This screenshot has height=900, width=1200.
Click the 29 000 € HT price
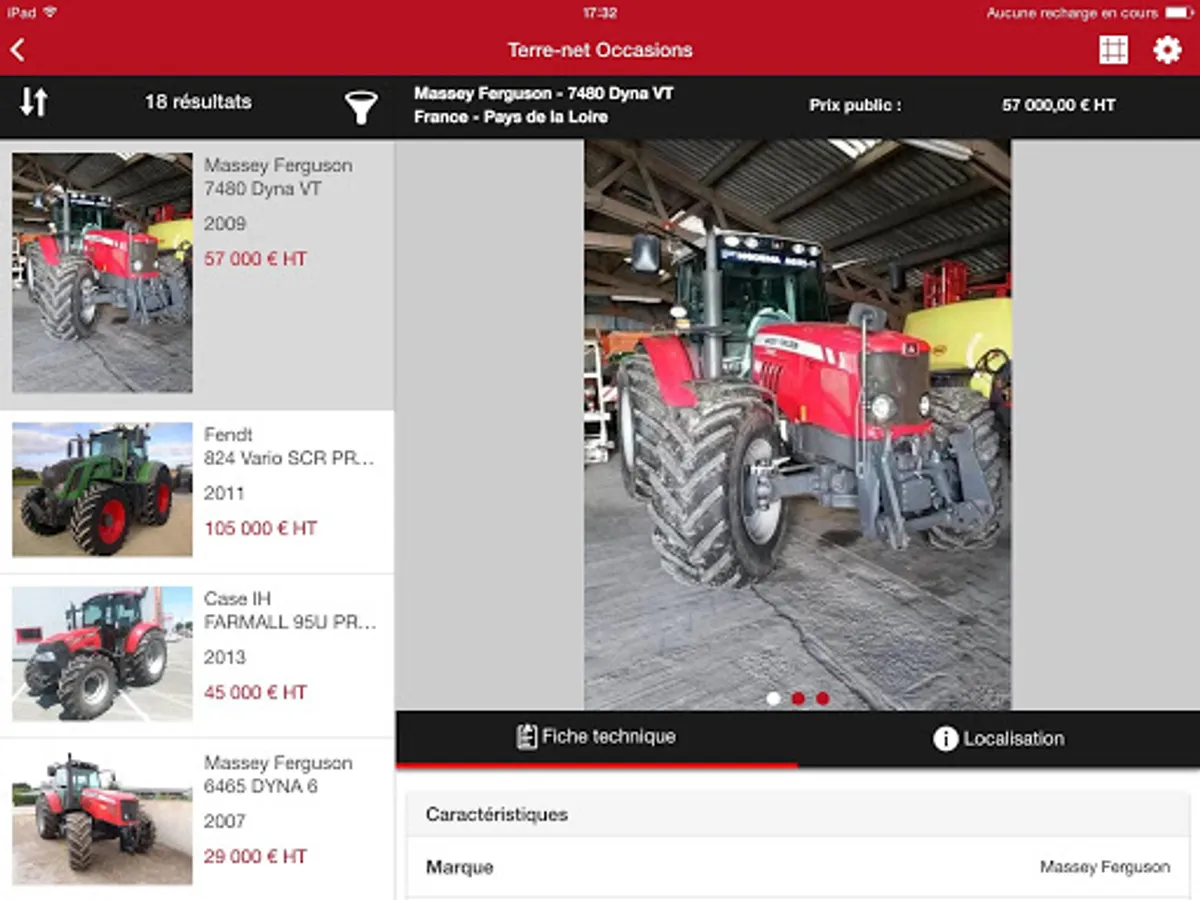pos(255,856)
